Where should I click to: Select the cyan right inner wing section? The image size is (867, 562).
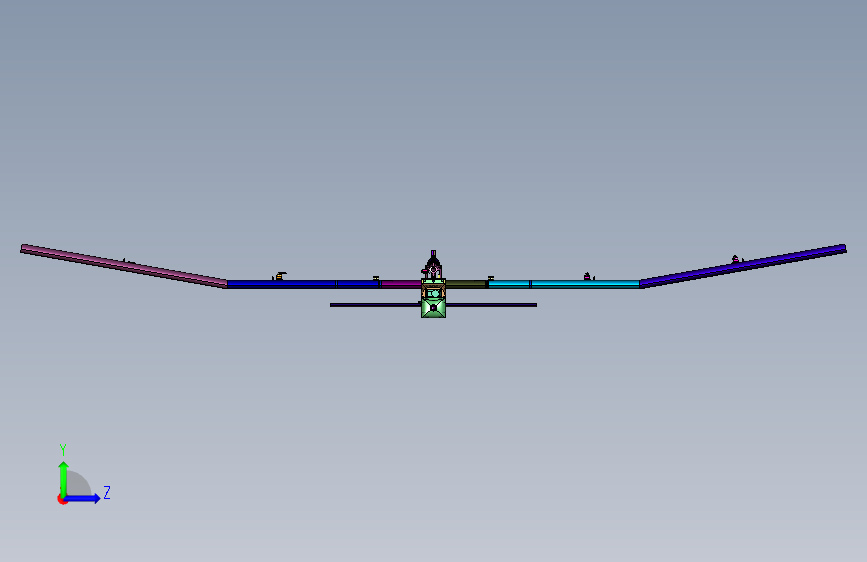(x=563, y=284)
